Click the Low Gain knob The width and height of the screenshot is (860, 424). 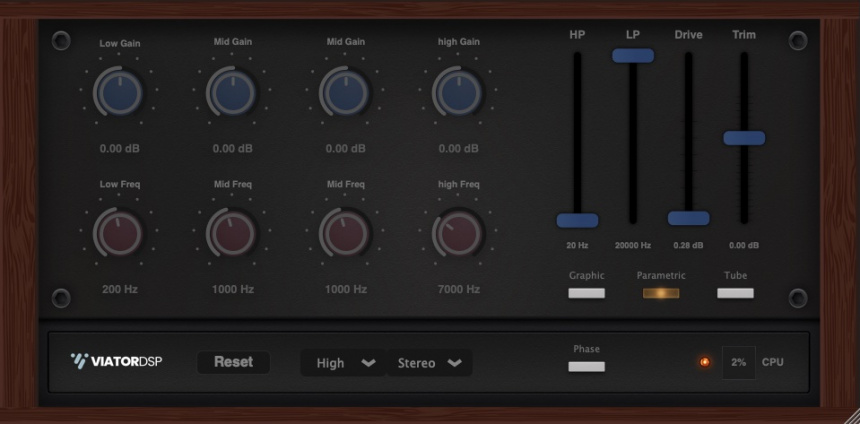[120, 92]
